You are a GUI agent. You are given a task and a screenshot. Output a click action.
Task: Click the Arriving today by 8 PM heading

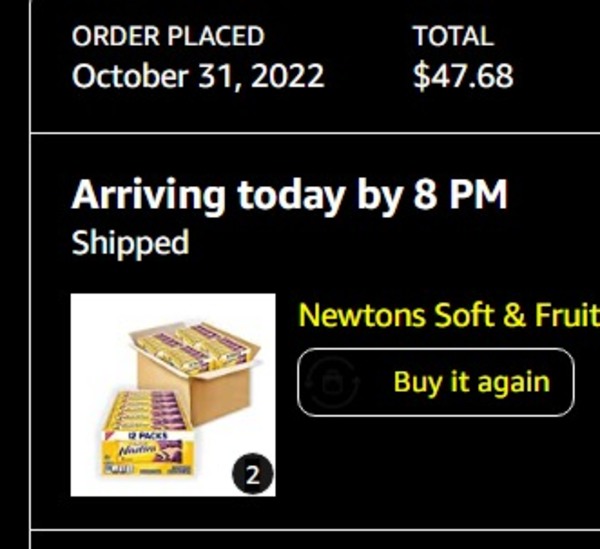coord(289,195)
